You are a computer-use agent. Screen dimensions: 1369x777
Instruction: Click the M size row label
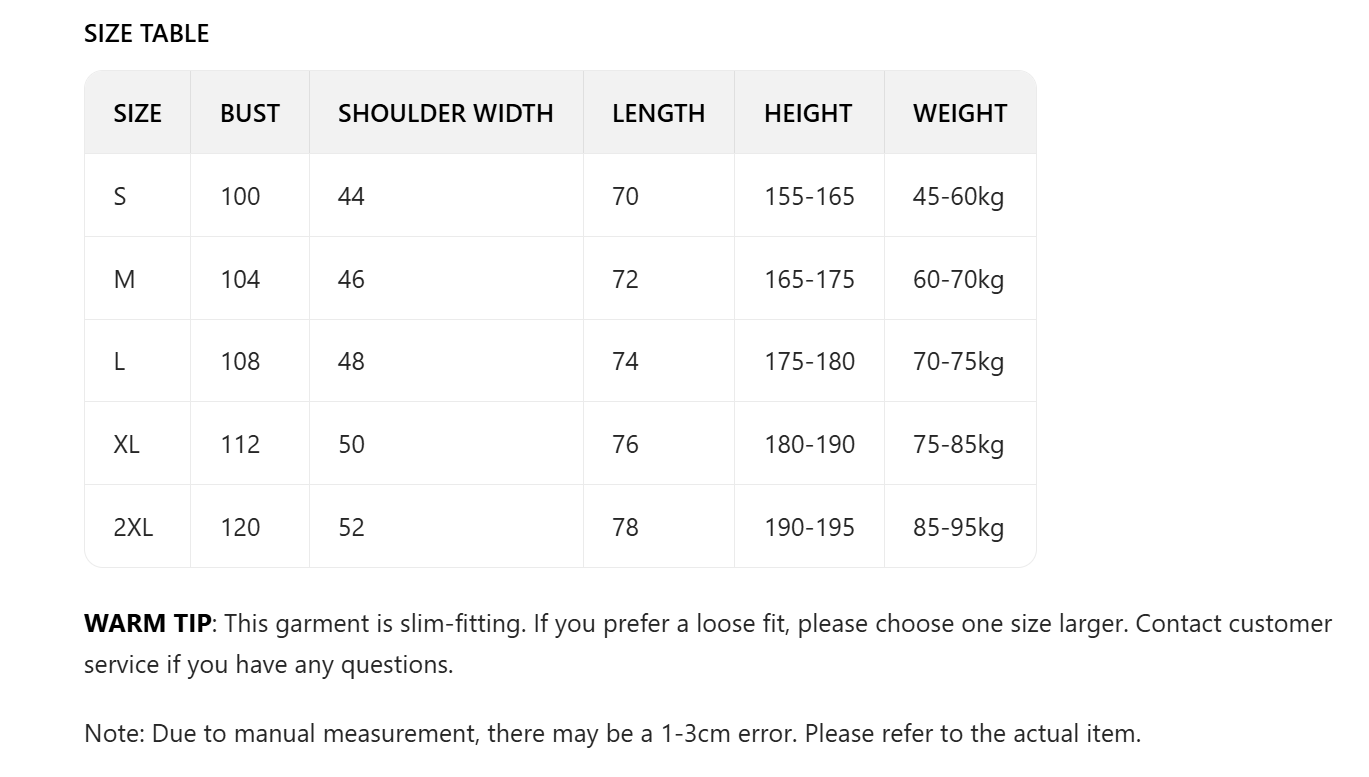click(x=124, y=279)
